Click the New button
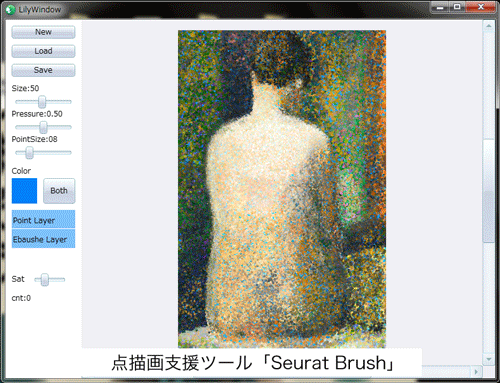Viewport: 500px width, 383px height. point(43,32)
